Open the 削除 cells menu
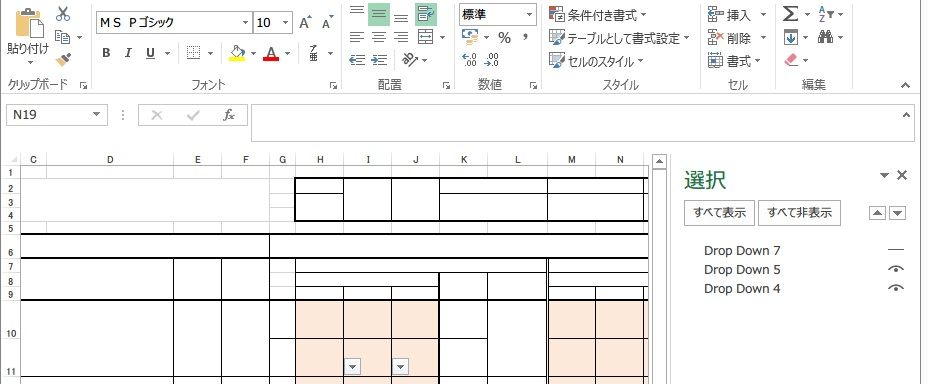This screenshot has height=388, width=928. [x=737, y=38]
